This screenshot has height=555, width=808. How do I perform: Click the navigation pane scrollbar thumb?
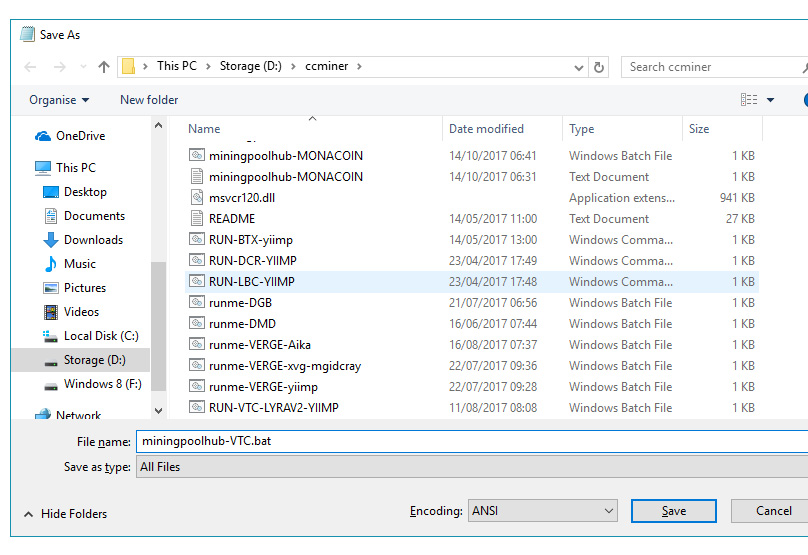pyautogui.click(x=158, y=326)
